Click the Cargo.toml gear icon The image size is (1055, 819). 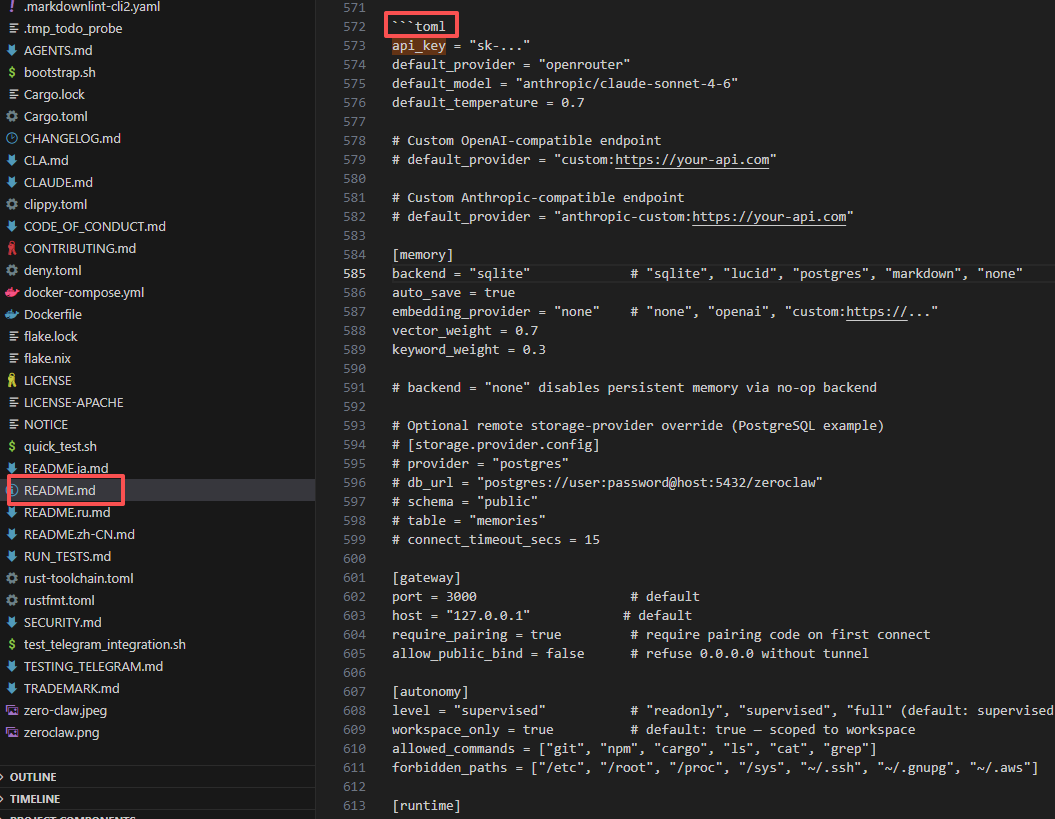[x=12, y=116]
